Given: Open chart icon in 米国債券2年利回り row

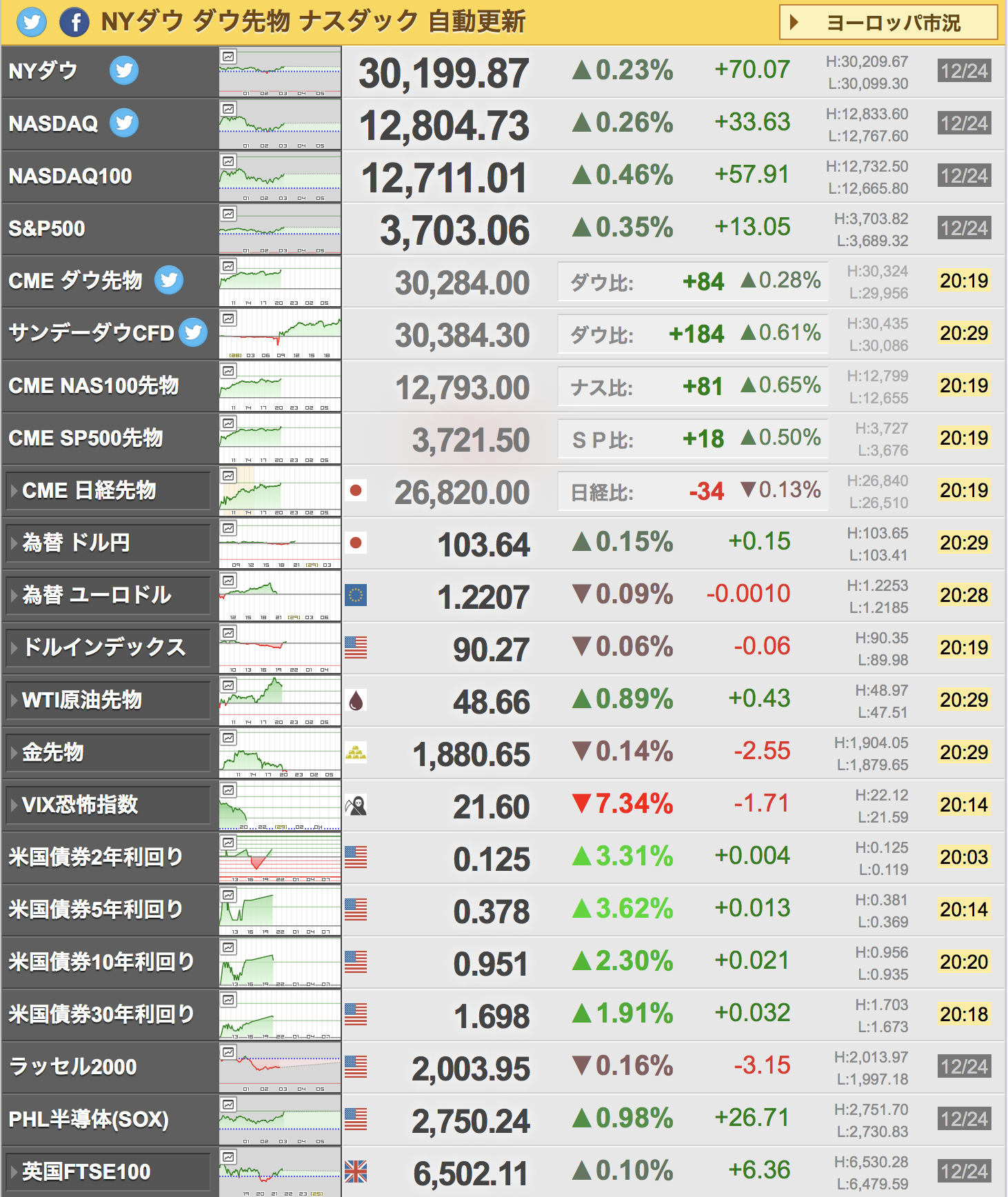Looking at the screenshot, I should (228, 843).
